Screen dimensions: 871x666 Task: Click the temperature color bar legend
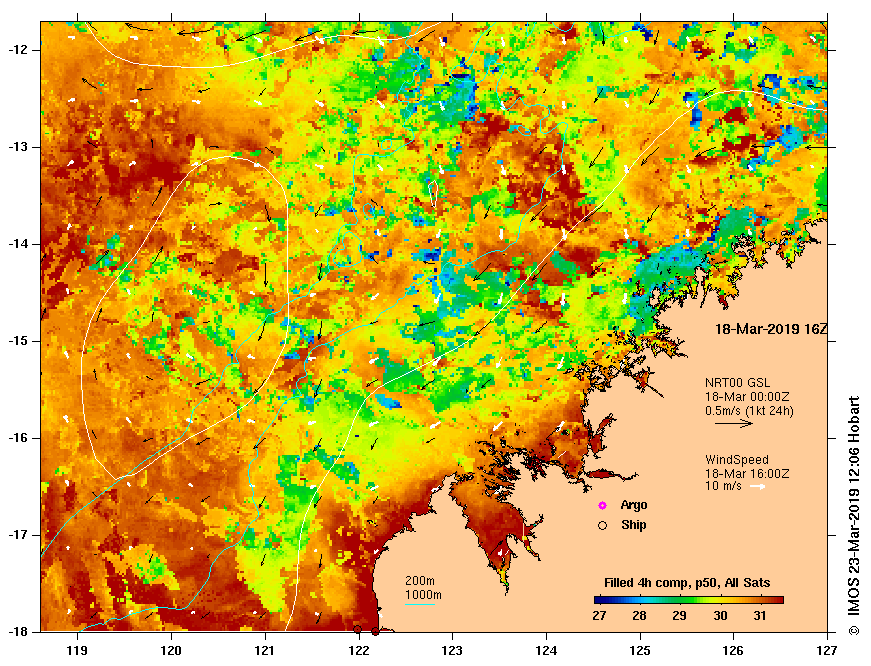click(x=689, y=600)
